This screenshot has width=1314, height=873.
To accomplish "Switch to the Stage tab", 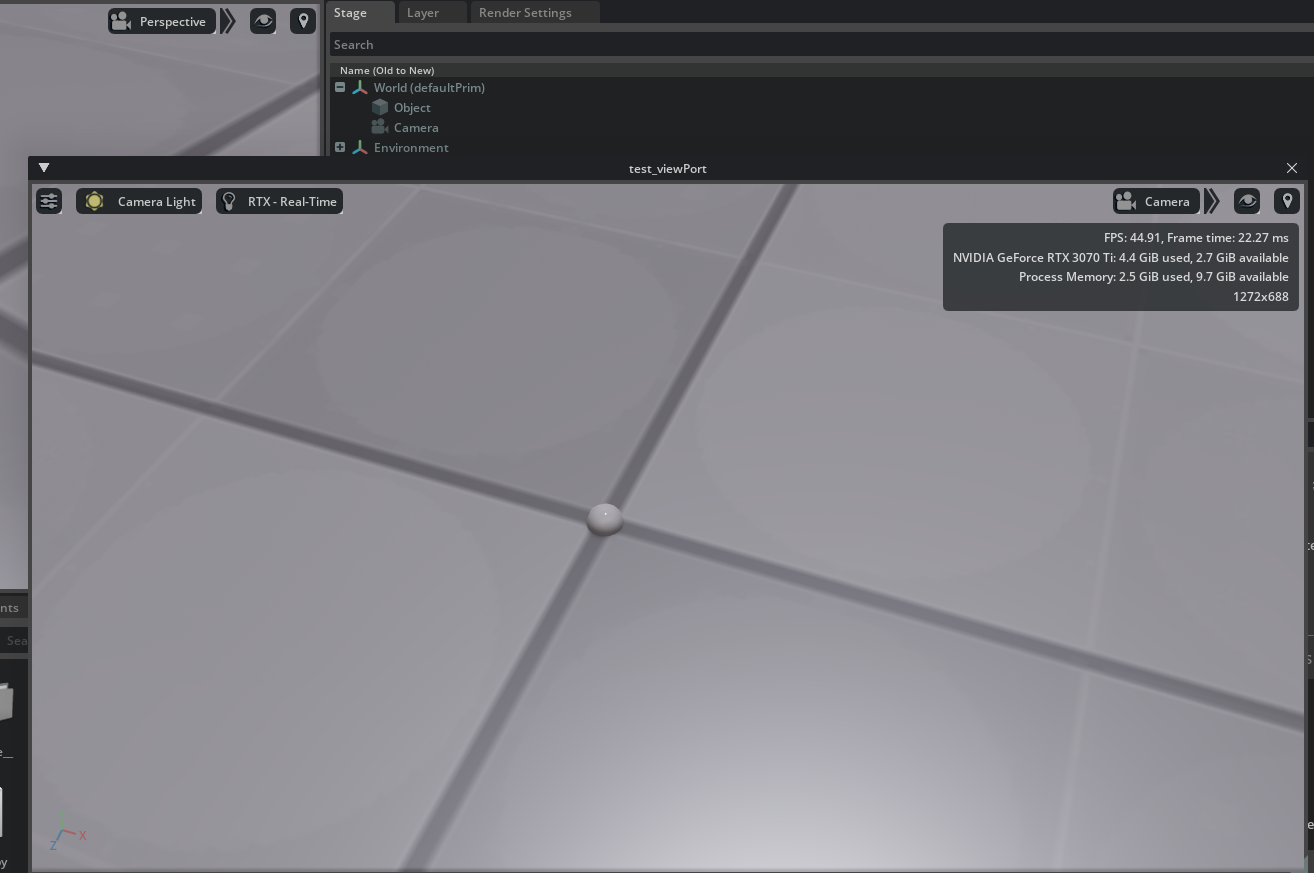I will pos(361,12).
